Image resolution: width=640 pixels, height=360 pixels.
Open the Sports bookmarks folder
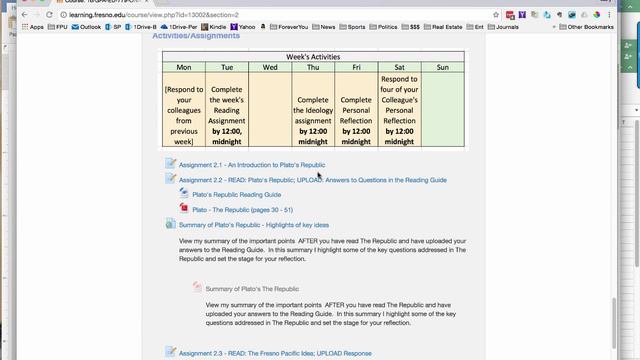tap(352, 27)
